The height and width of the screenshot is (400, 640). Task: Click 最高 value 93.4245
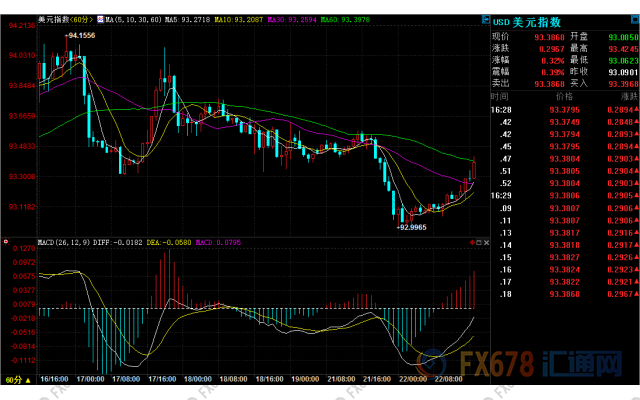[x=623, y=49]
